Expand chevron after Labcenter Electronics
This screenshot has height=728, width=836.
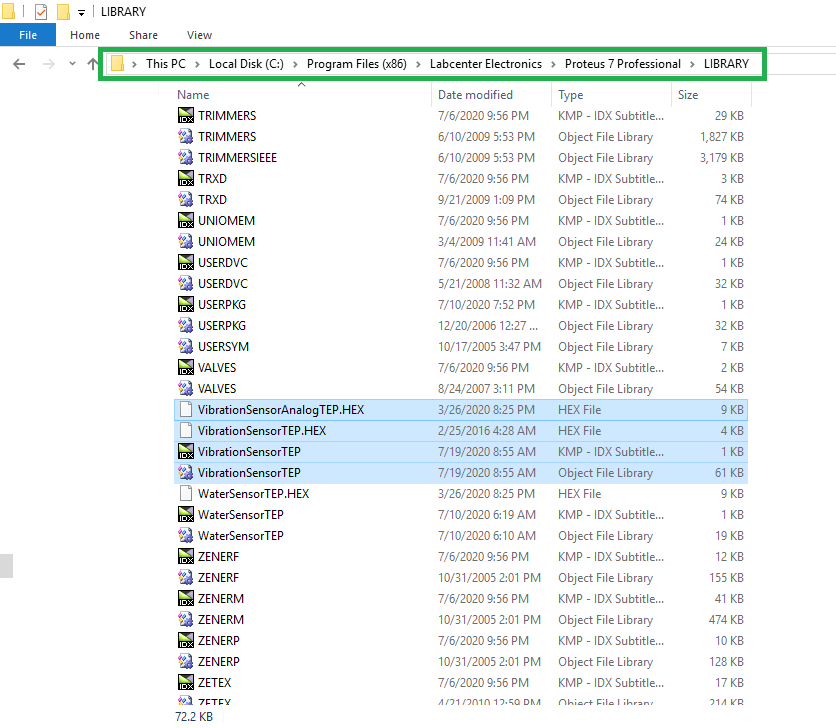point(553,65)
